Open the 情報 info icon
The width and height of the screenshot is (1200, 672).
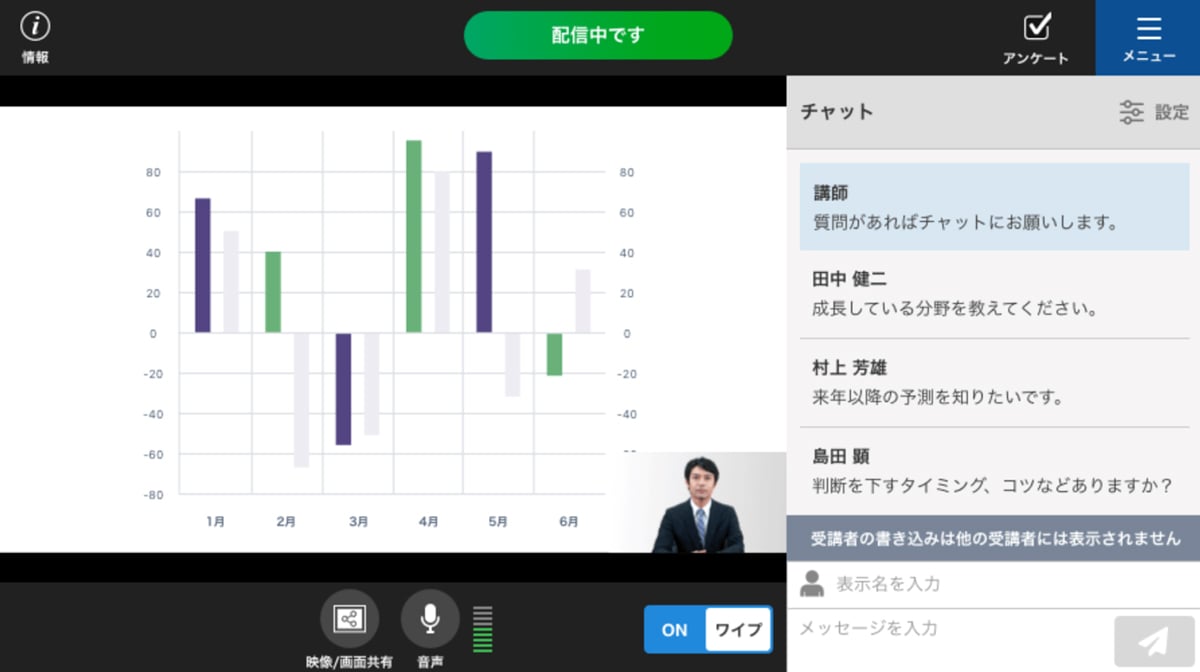pyautogui.click(x=35, y=38)
